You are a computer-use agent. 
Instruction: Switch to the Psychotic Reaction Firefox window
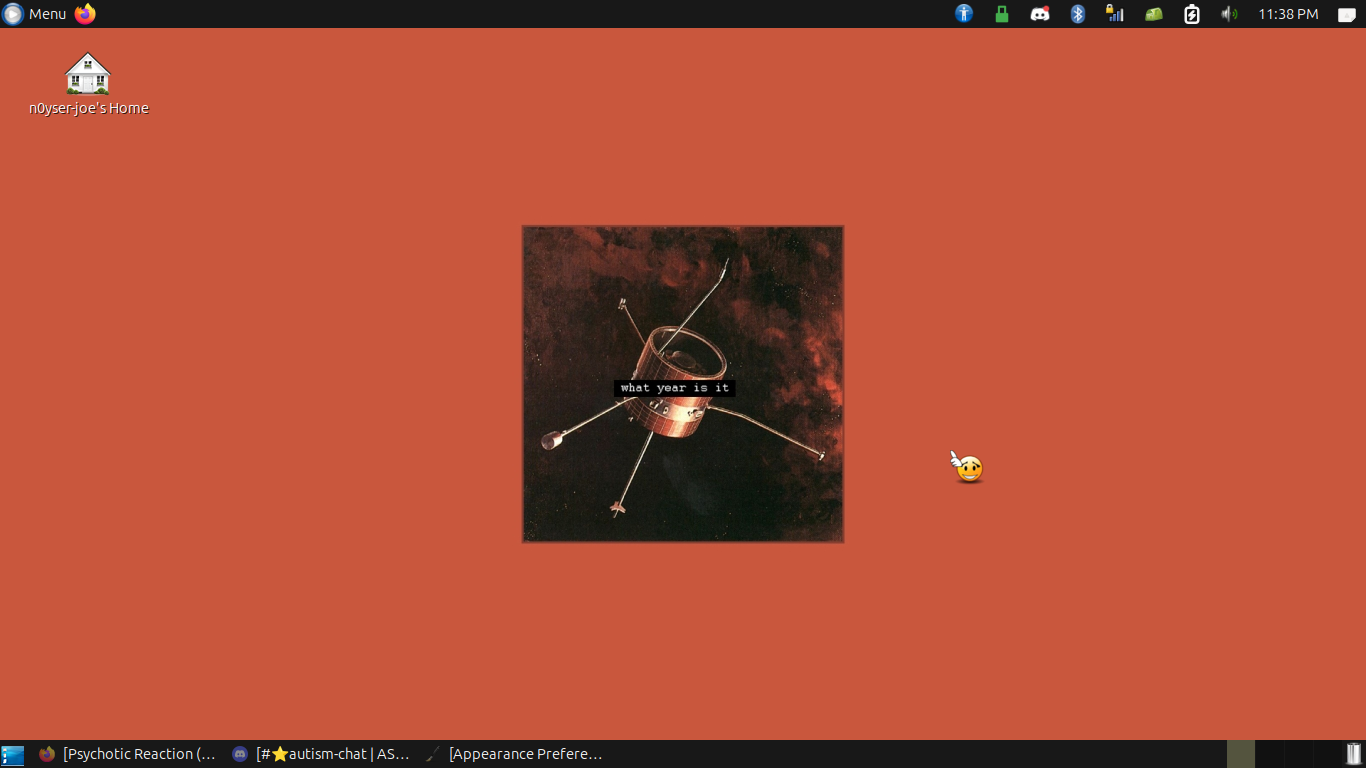click(127, 754)
